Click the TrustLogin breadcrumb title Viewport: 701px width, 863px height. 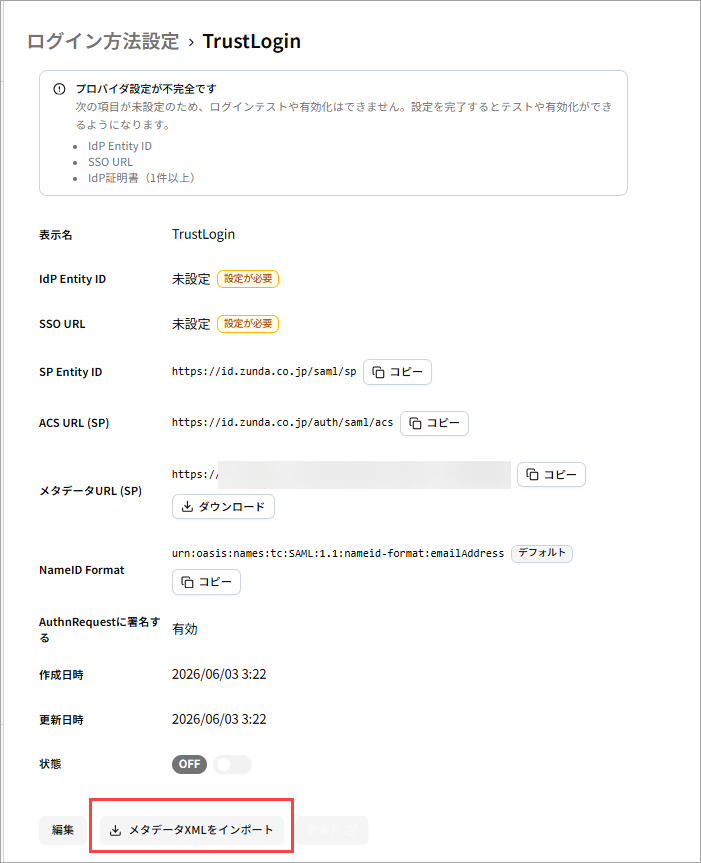[251, 41]
